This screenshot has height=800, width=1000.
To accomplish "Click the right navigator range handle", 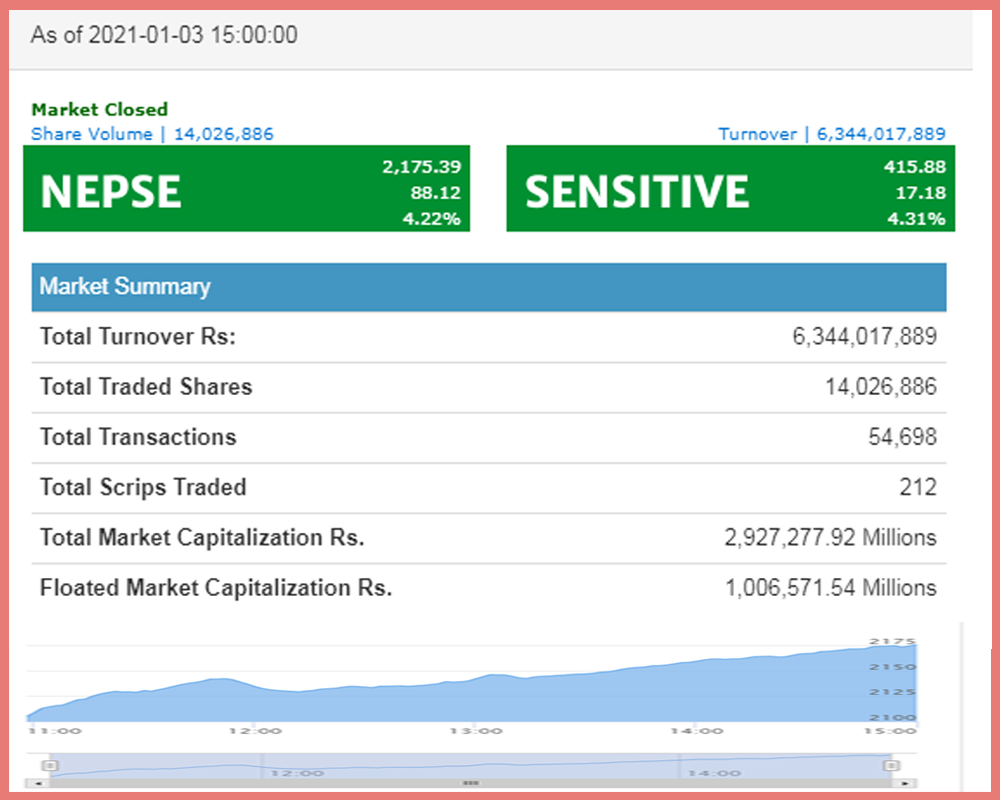I will coord(890,765).
